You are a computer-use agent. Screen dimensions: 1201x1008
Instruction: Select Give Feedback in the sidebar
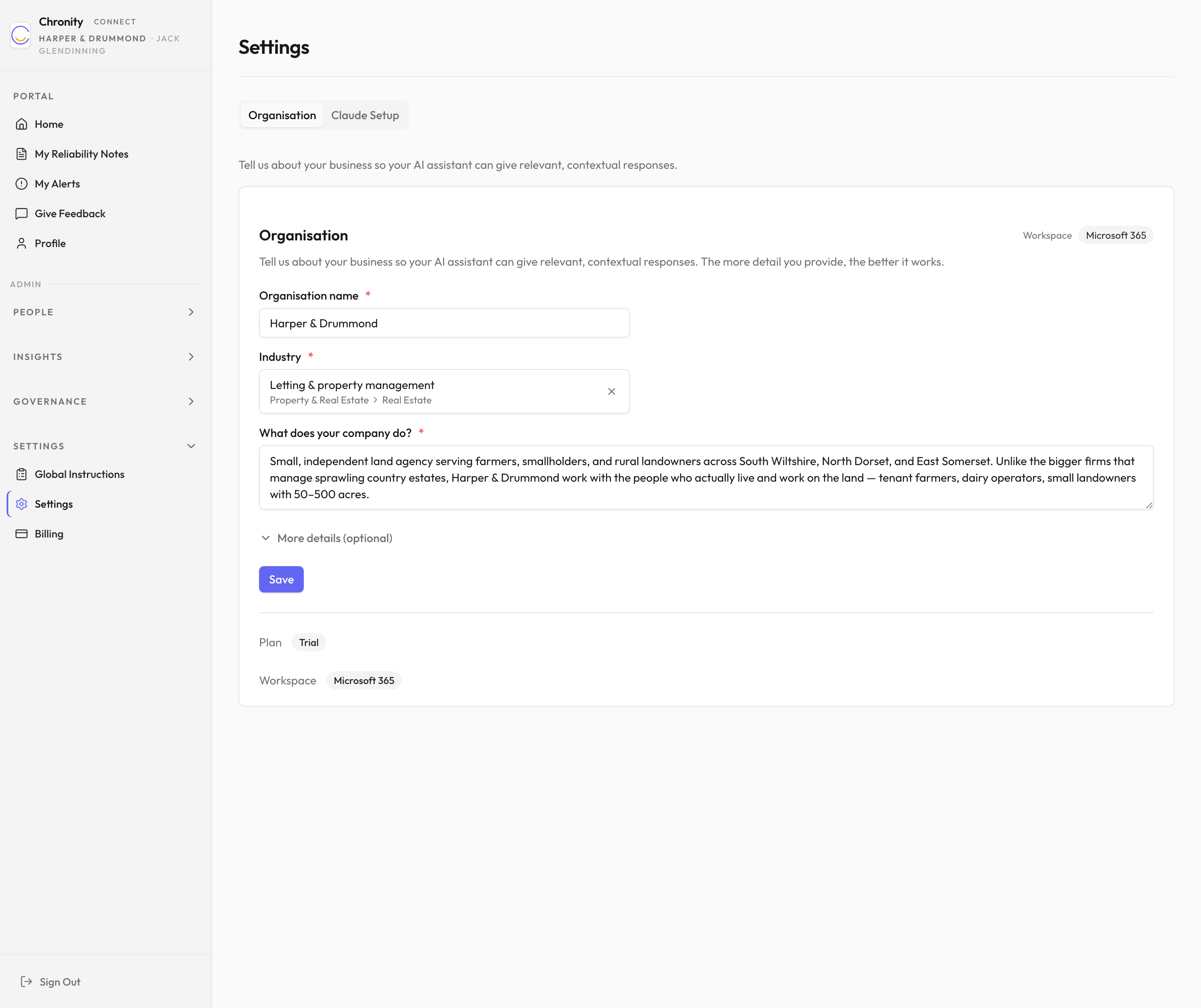(x=70, y=213)
